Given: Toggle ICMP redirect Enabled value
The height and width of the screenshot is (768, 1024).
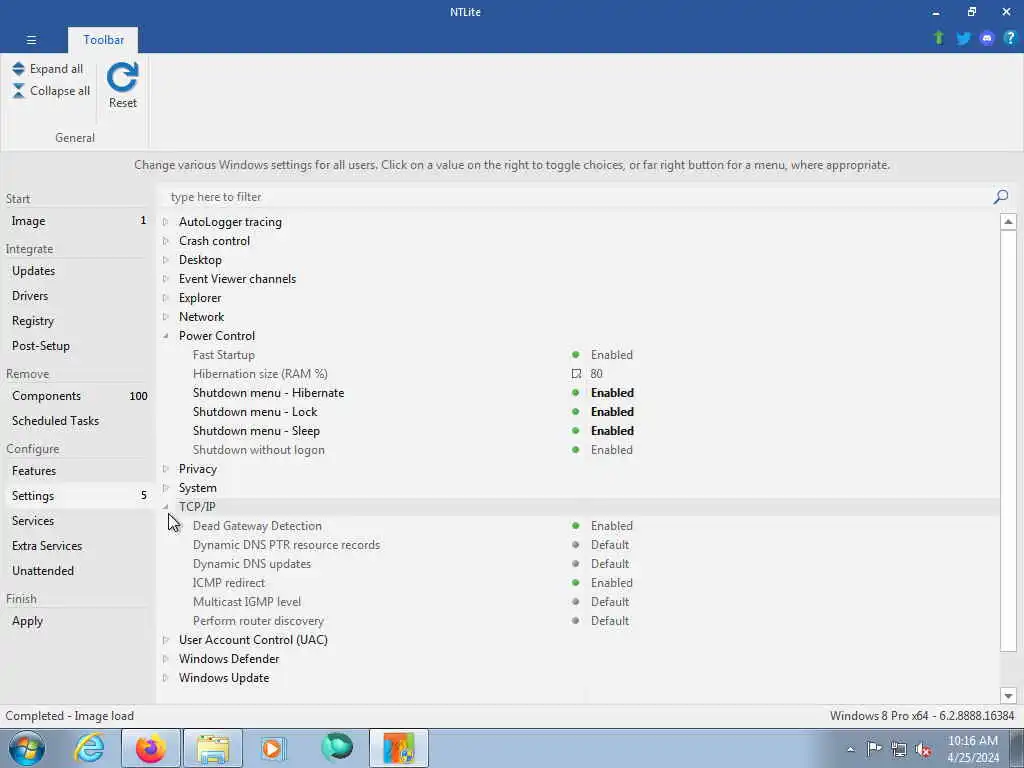Looking at the screenshot, I should coord(611,583).
